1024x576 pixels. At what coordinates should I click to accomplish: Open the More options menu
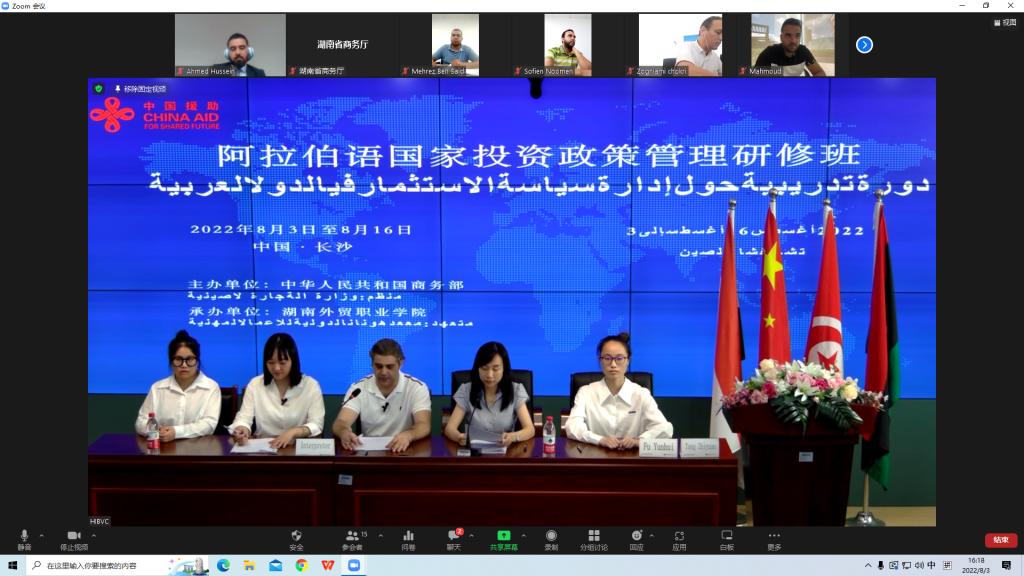[774, 539]
